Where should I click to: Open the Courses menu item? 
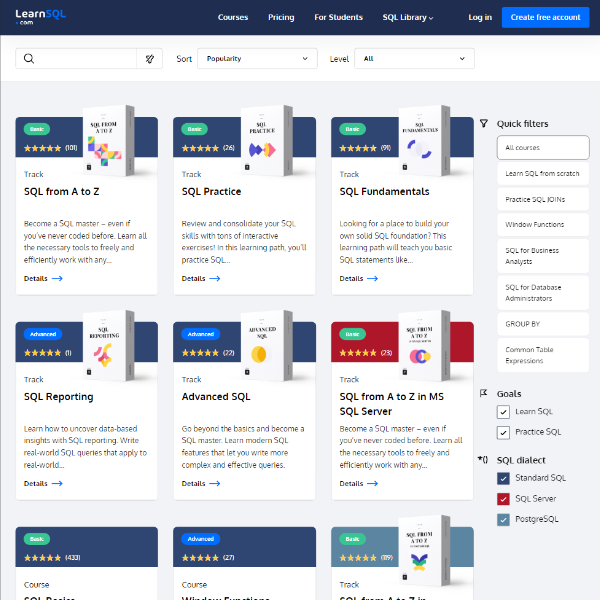pyautogui.click(x=233, y=17)
